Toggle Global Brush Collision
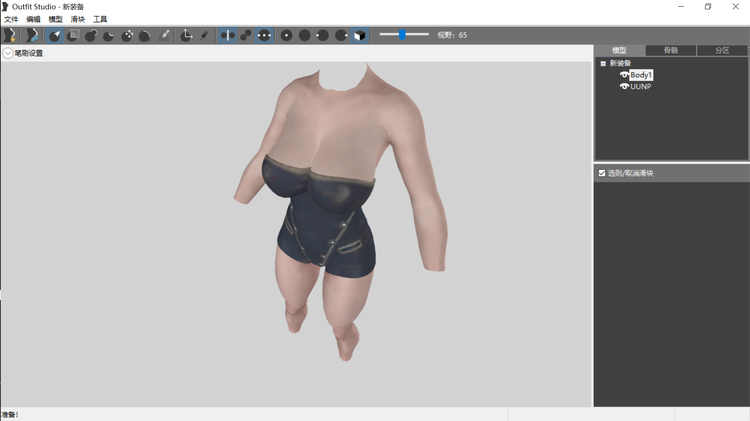Viewport: 750px width, 421px height. 265,35
